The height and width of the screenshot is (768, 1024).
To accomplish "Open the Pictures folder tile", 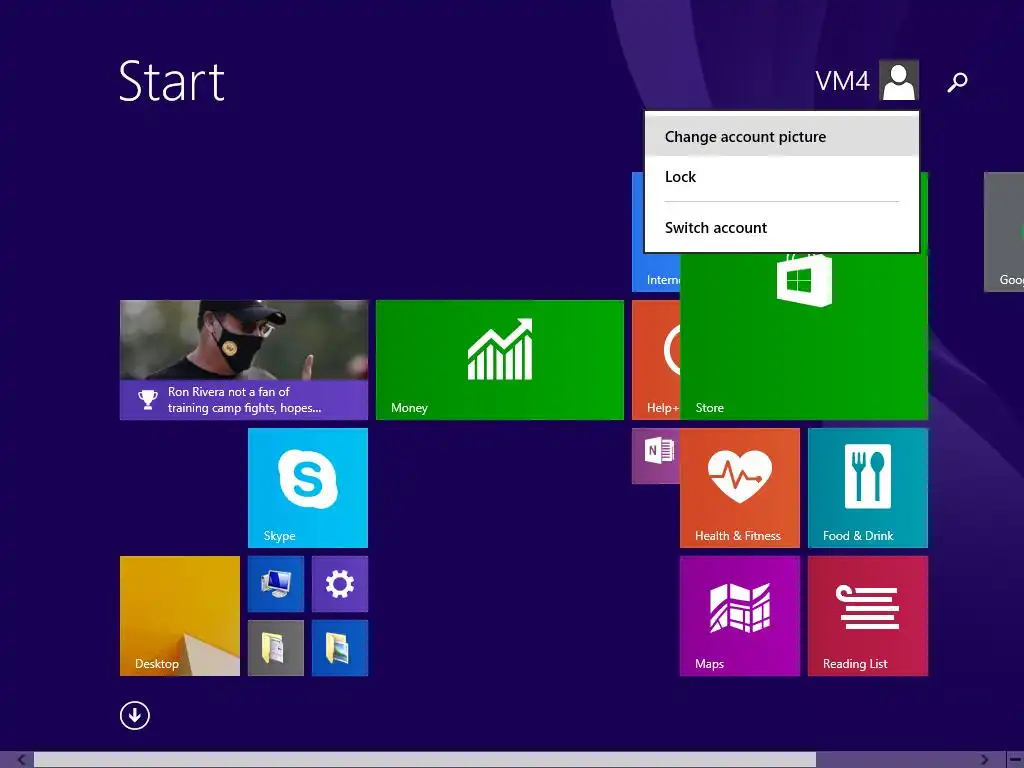I will tap(340, 648).
